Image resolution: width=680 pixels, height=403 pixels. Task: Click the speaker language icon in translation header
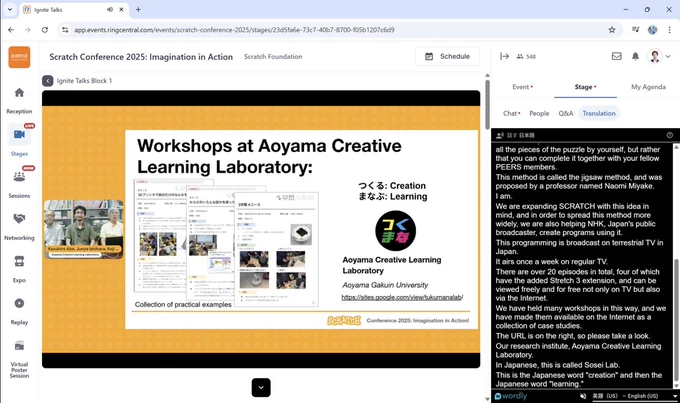pyautogui.click(x=500, y=135)
